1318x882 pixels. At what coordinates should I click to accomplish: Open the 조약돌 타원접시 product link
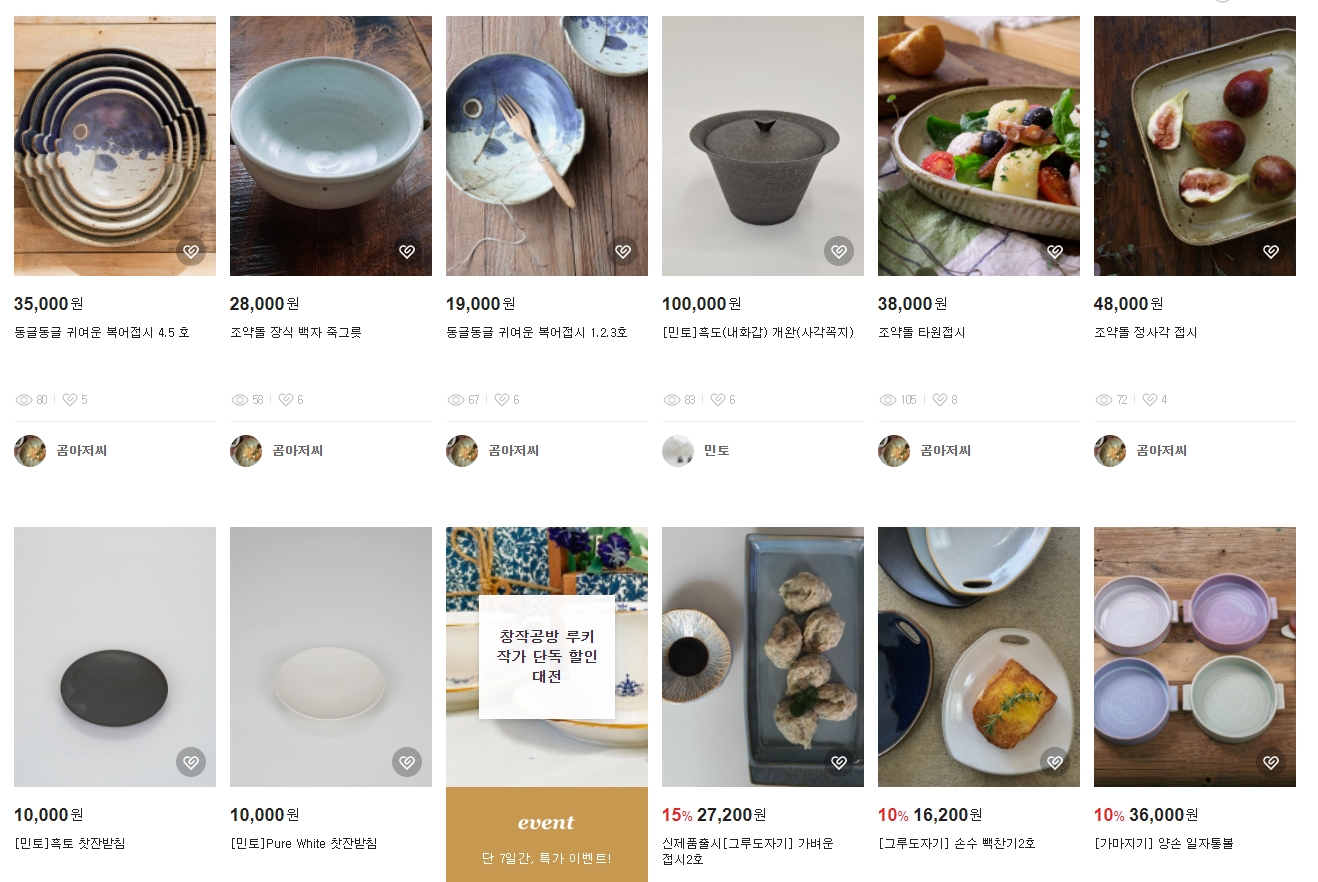click(x=922, y=333)
